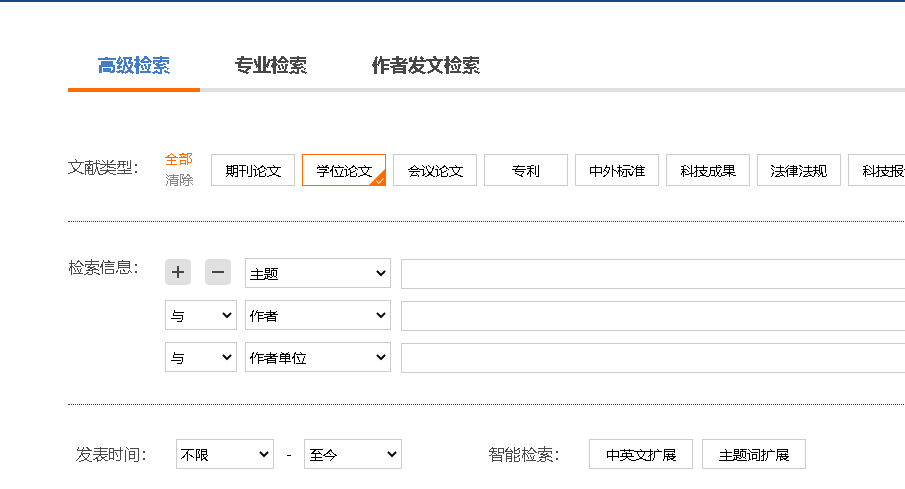
Task: Select 全部 document types
Action: [178, 159]
